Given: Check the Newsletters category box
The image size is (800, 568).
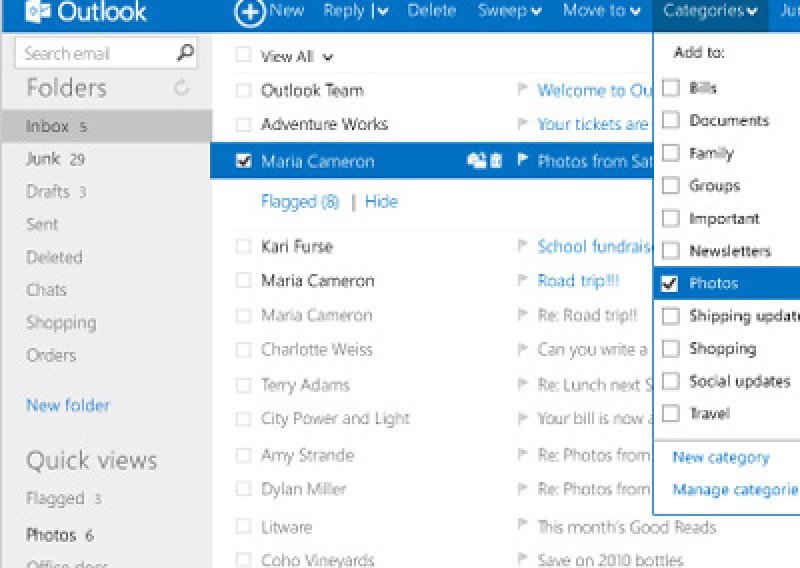Looking at the screenshot, I should point(670,251).
